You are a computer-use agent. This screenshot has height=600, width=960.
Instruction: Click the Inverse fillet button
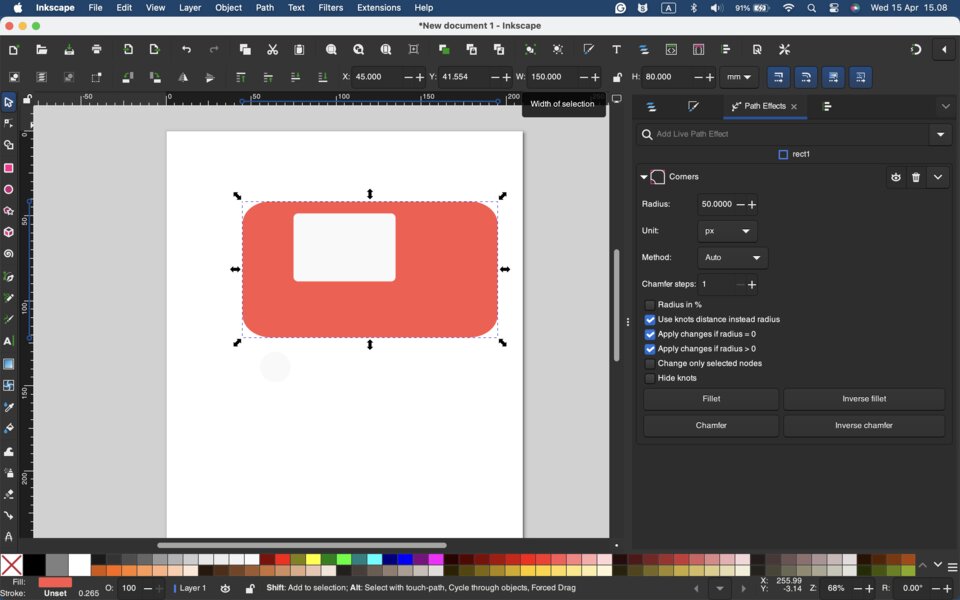pyautogui.click(x=864, y=399)
